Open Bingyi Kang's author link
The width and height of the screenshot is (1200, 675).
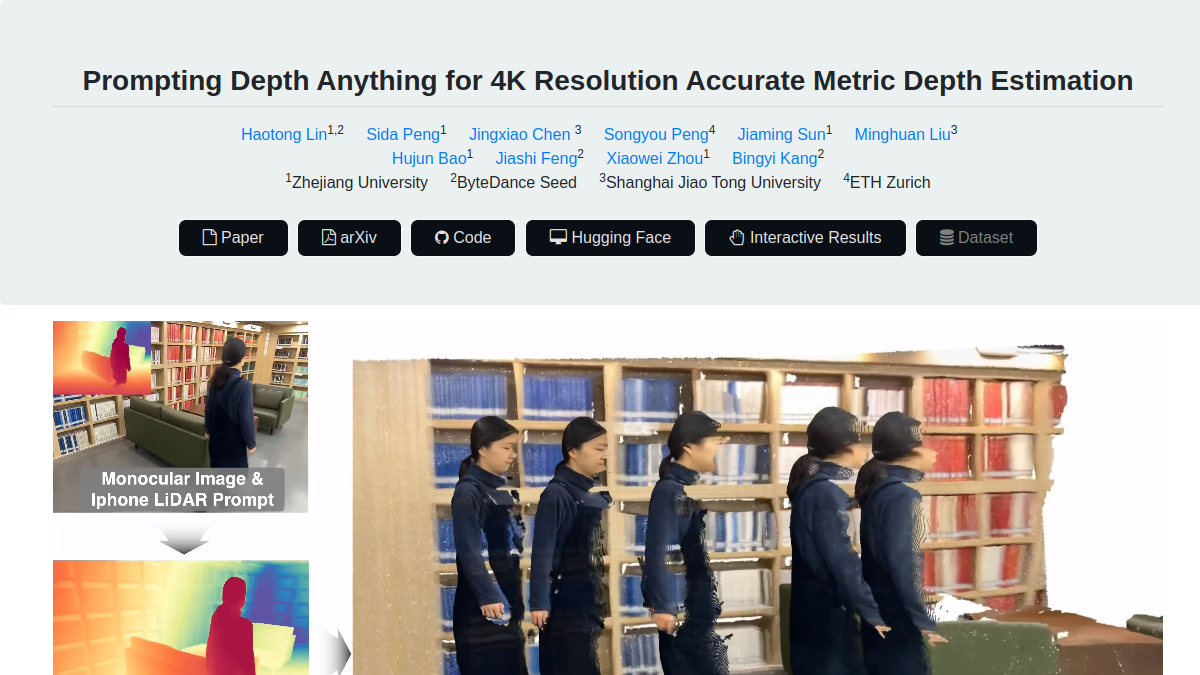774,158
